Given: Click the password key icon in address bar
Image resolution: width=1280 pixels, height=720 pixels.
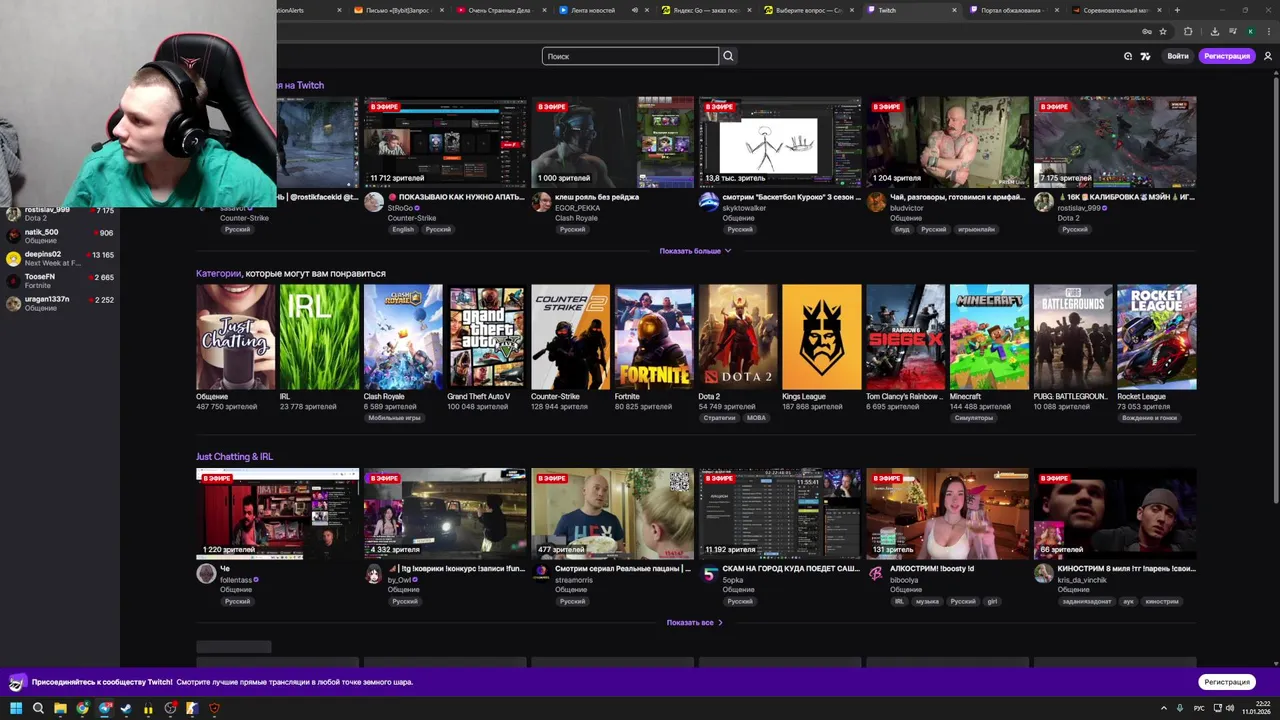Looking at the screenshot, I should click(1146, 32).
